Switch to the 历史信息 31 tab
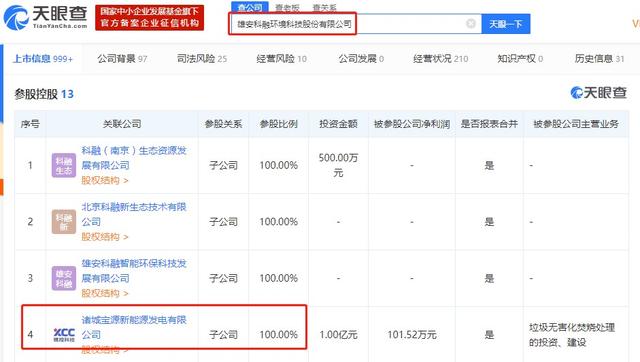Image resolution: width=640 pixels, height=362 pixels. click(x=599, y=59)
